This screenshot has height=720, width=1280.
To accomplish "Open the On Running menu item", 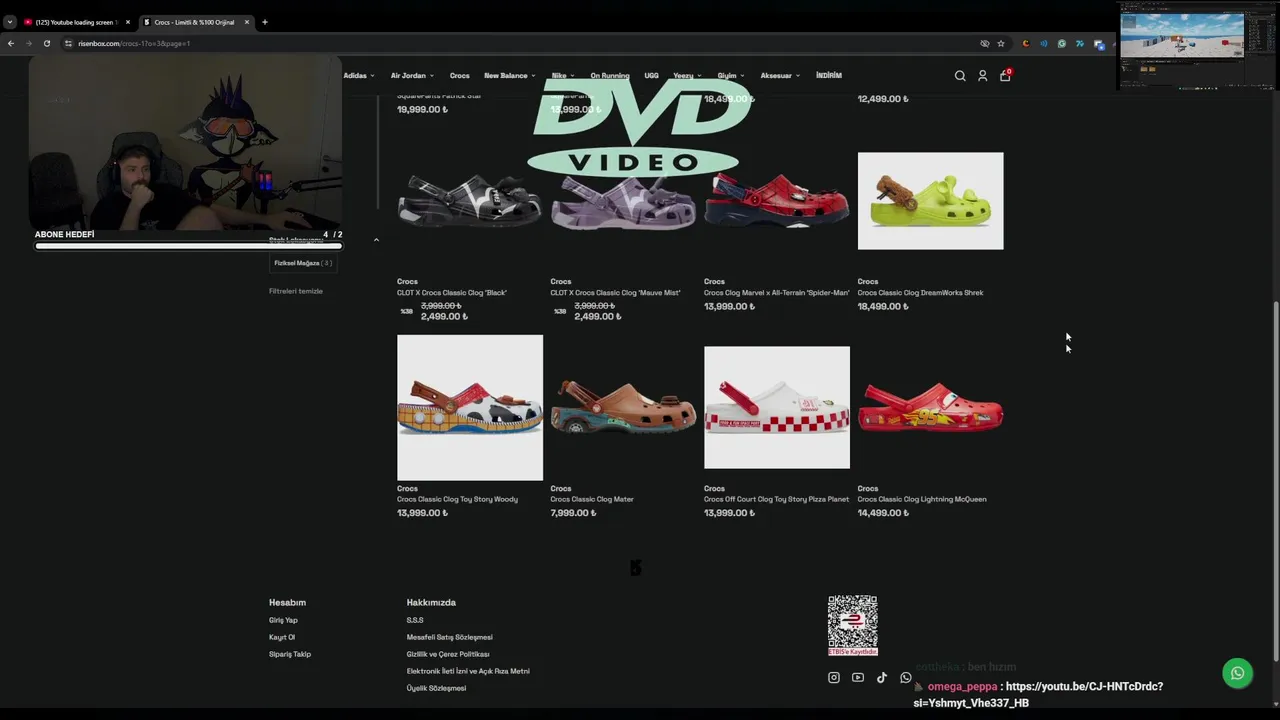I will [609, 76].
